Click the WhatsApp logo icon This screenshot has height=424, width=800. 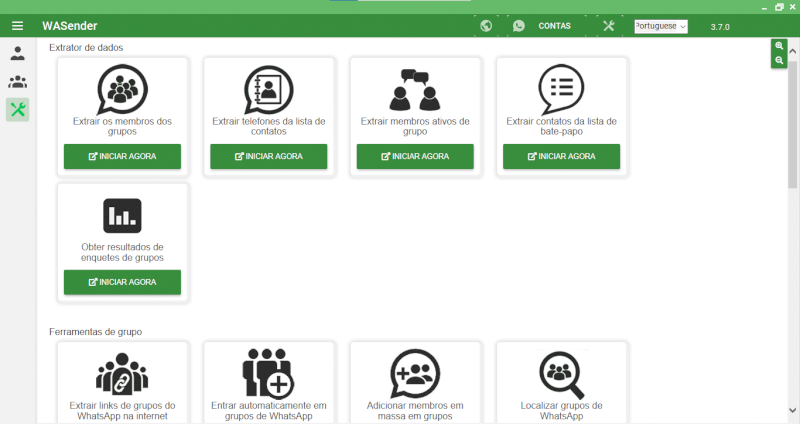(x=519, y=26)
